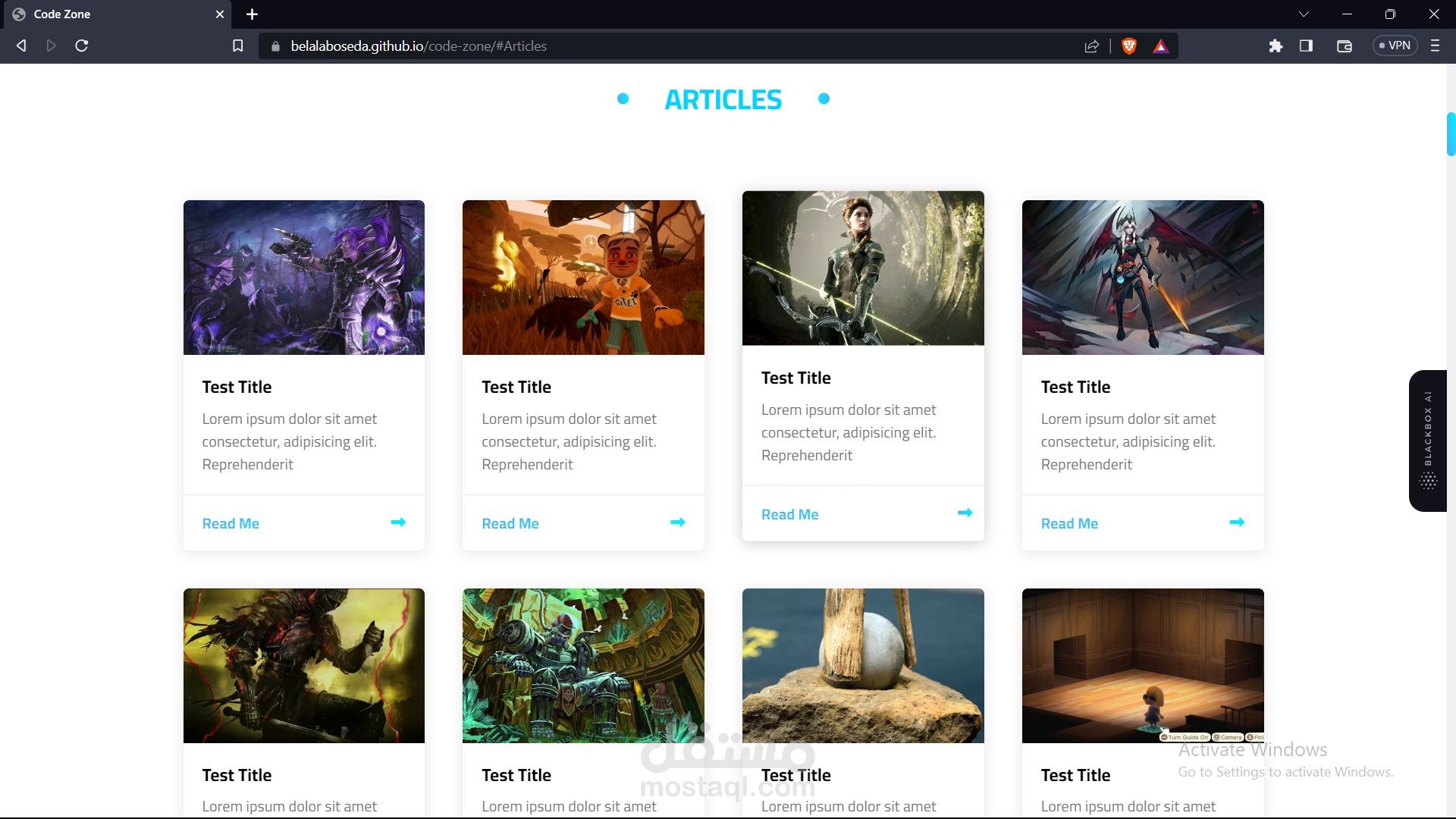Screen dimensions: 1456x819
Task: Open Brave Shields lion icon
Action: click(x=1129, y=46)
